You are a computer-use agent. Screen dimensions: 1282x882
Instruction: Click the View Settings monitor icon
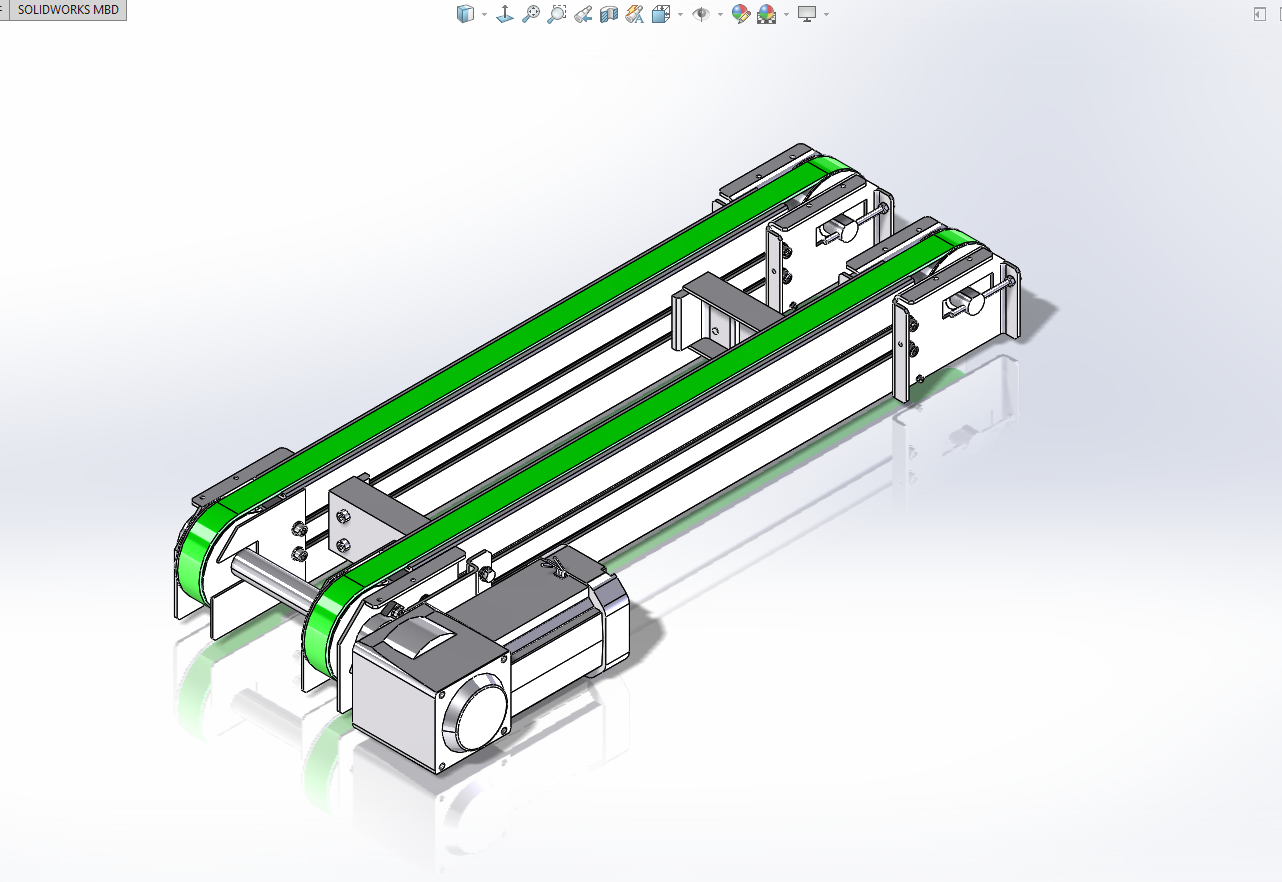807,14
